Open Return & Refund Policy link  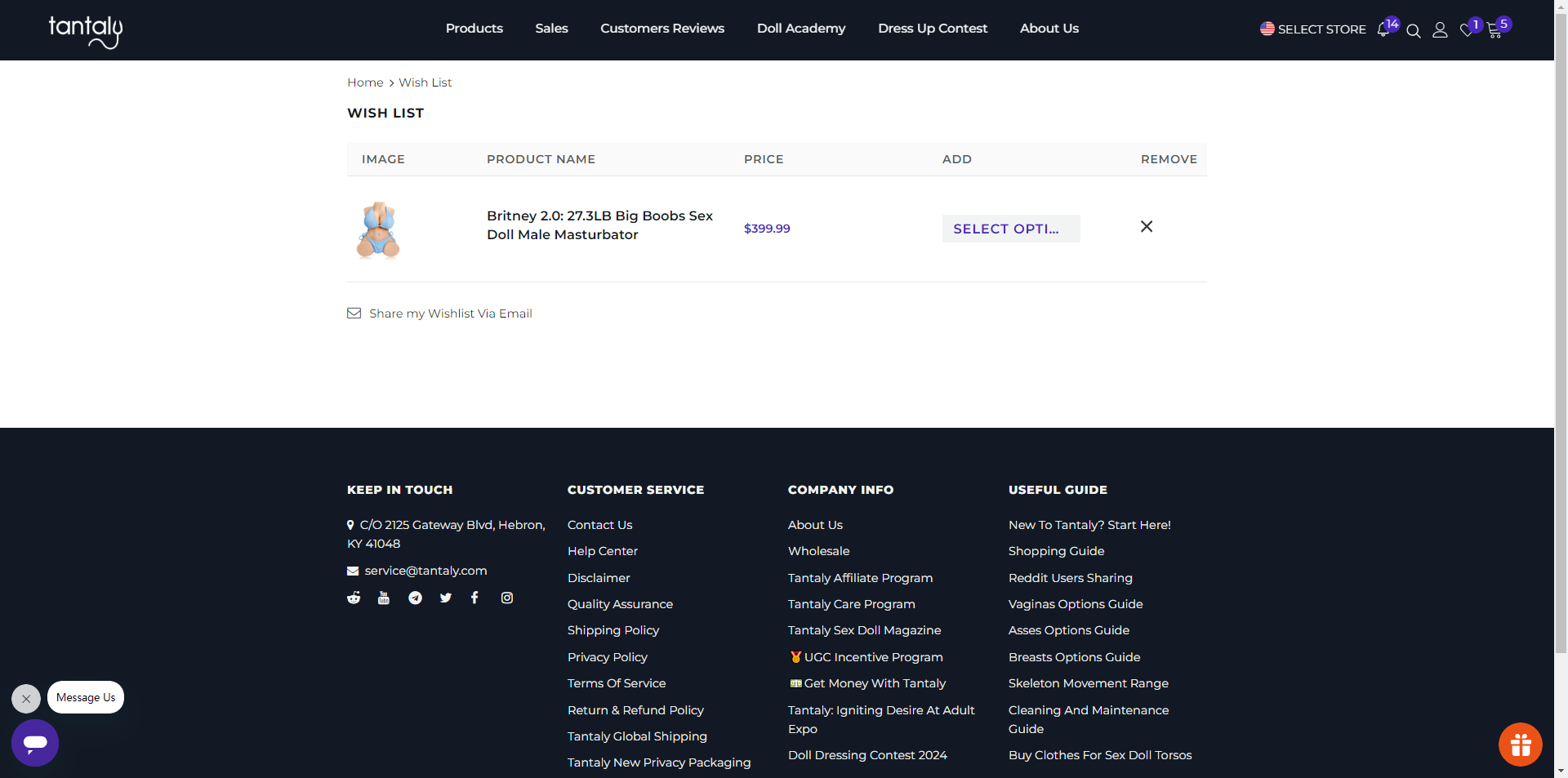click(x=635, y=710)
